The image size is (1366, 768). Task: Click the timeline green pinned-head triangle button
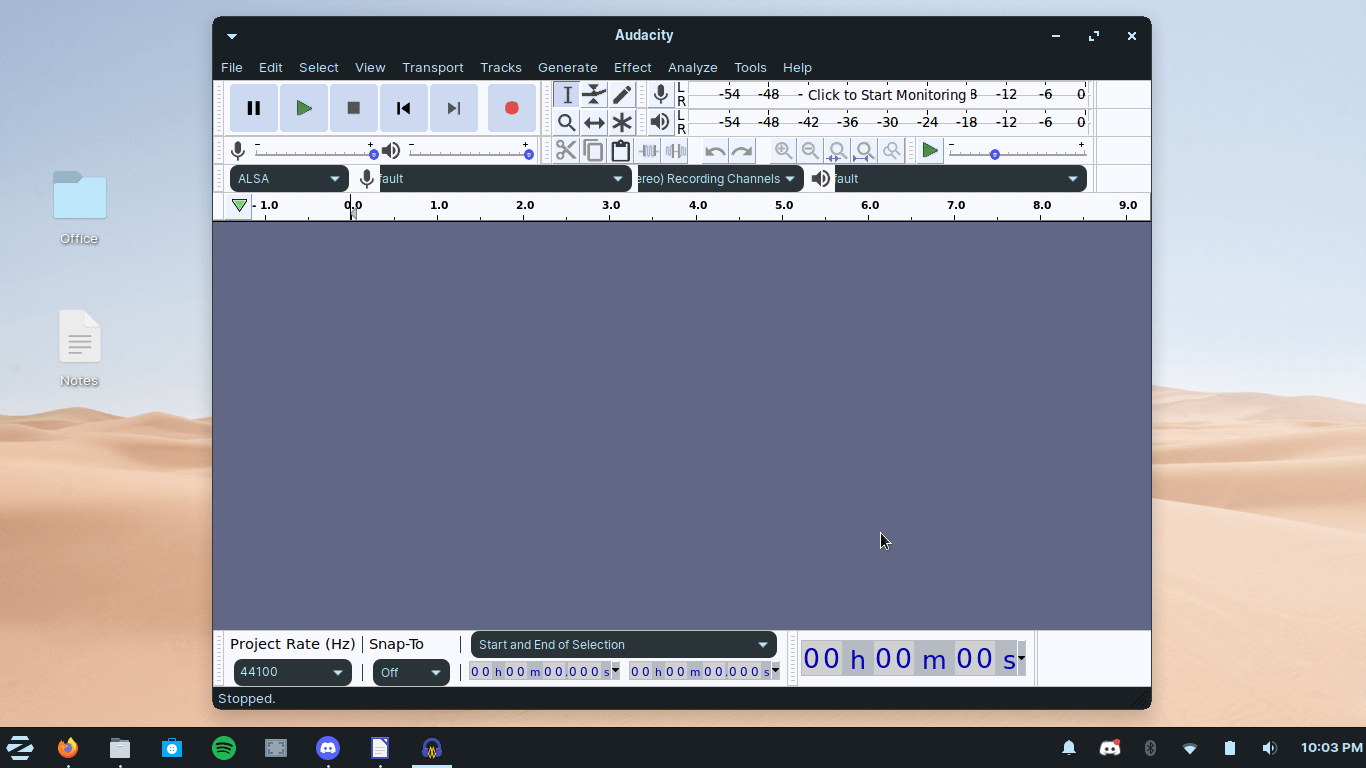239,206
